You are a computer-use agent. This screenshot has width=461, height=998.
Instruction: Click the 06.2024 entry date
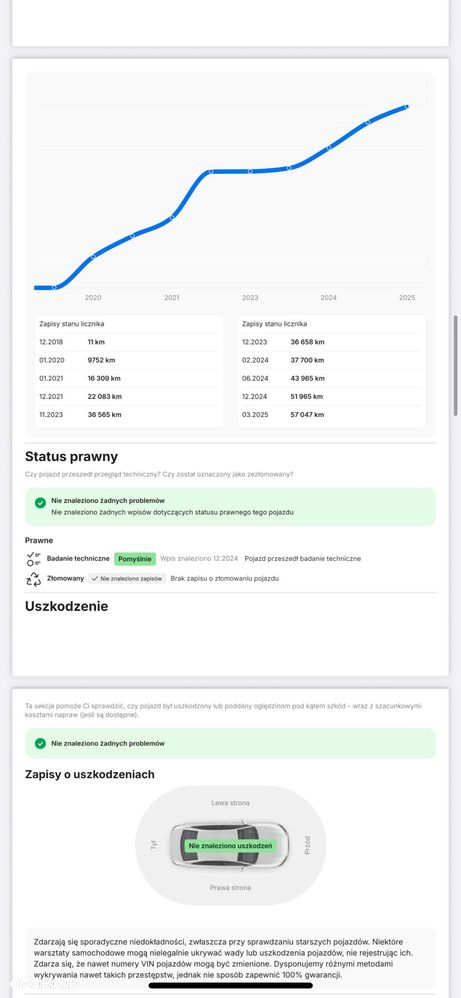click(255, 378)
